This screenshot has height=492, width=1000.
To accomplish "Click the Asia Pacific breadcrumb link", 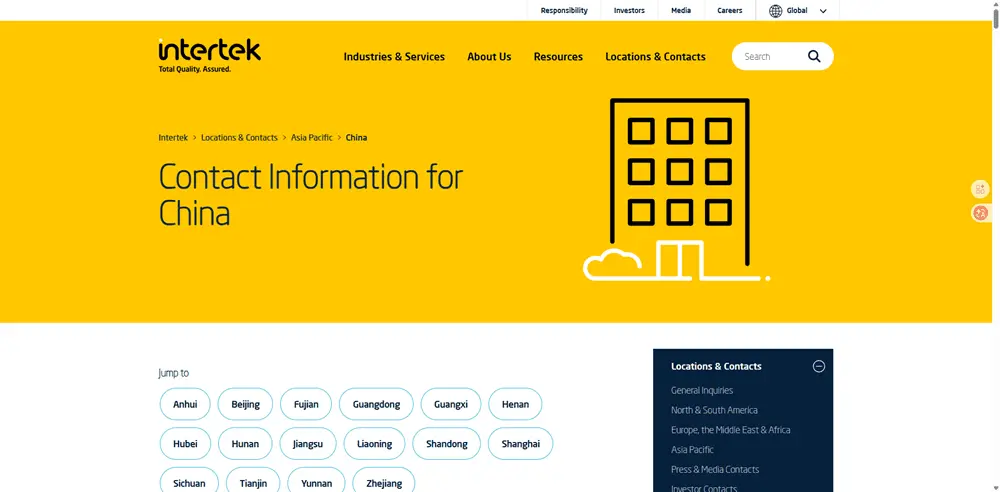I will (312, 137).
